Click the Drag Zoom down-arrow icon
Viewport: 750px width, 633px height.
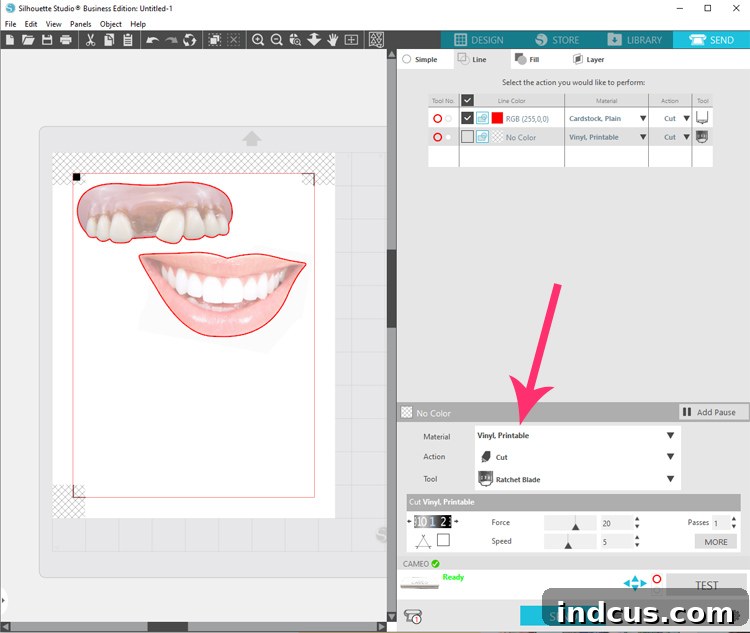point(314,40)
